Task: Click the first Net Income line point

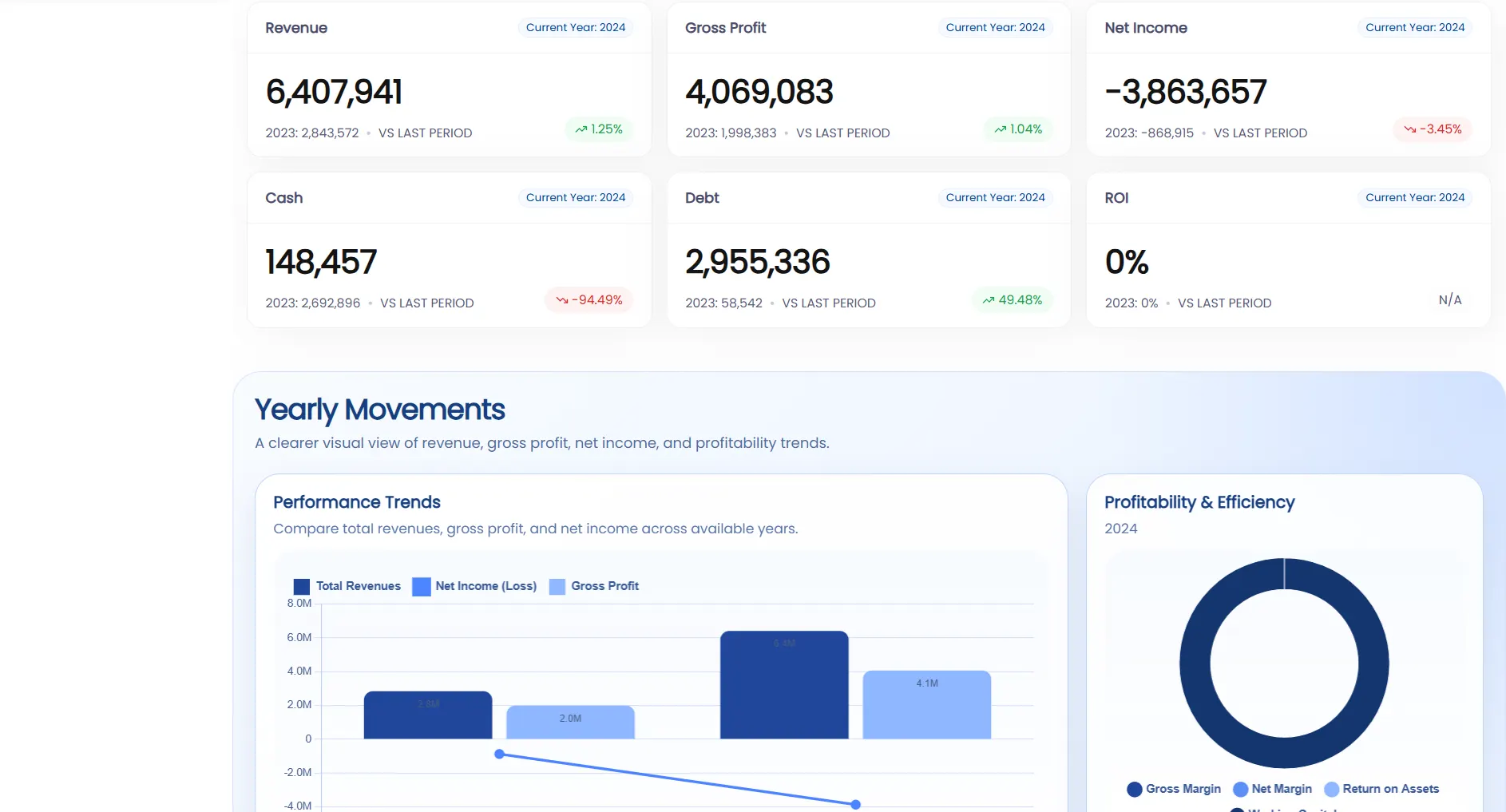Action: pos(500,755)
